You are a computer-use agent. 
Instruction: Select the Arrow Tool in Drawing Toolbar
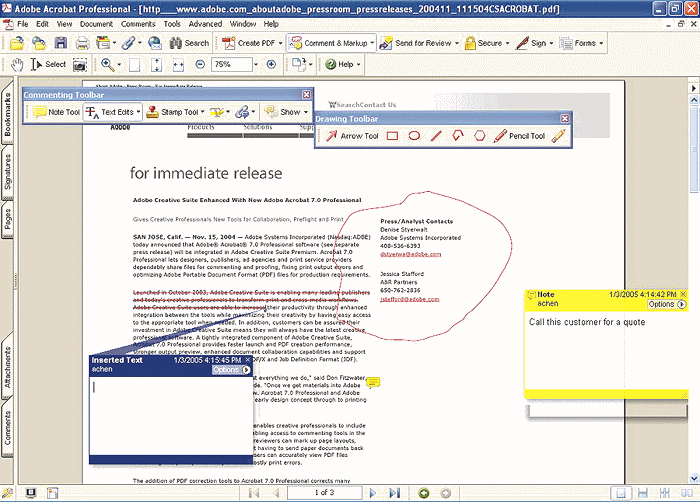click(x=352, y=136)
